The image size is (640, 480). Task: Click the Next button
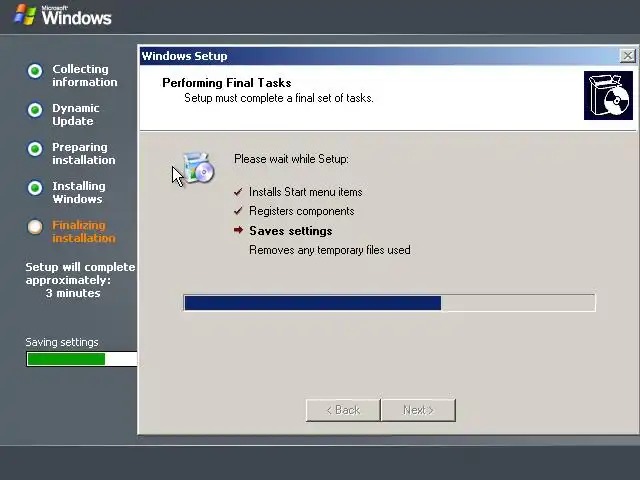418,410
